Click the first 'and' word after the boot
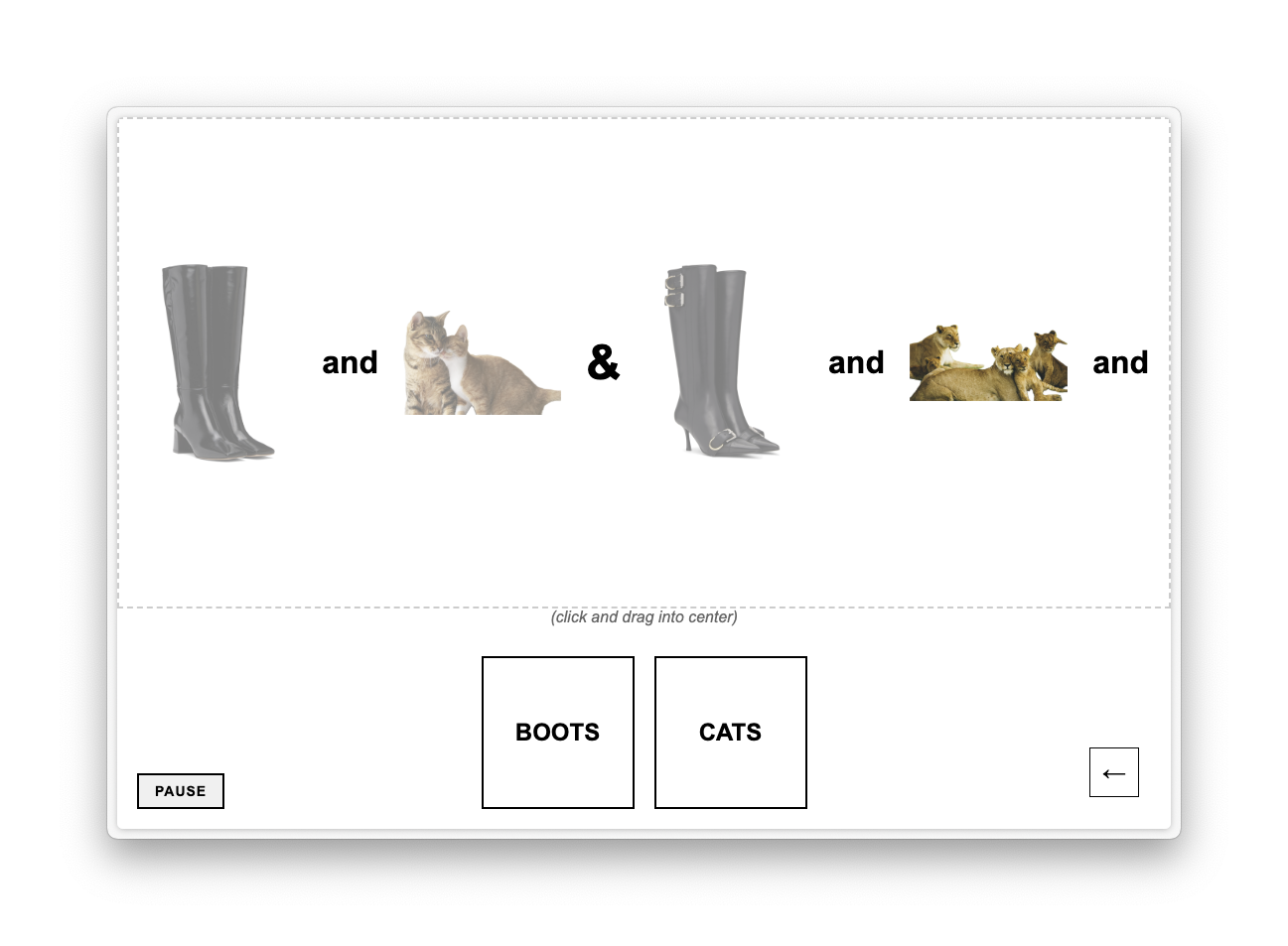 tap(350, 362)
